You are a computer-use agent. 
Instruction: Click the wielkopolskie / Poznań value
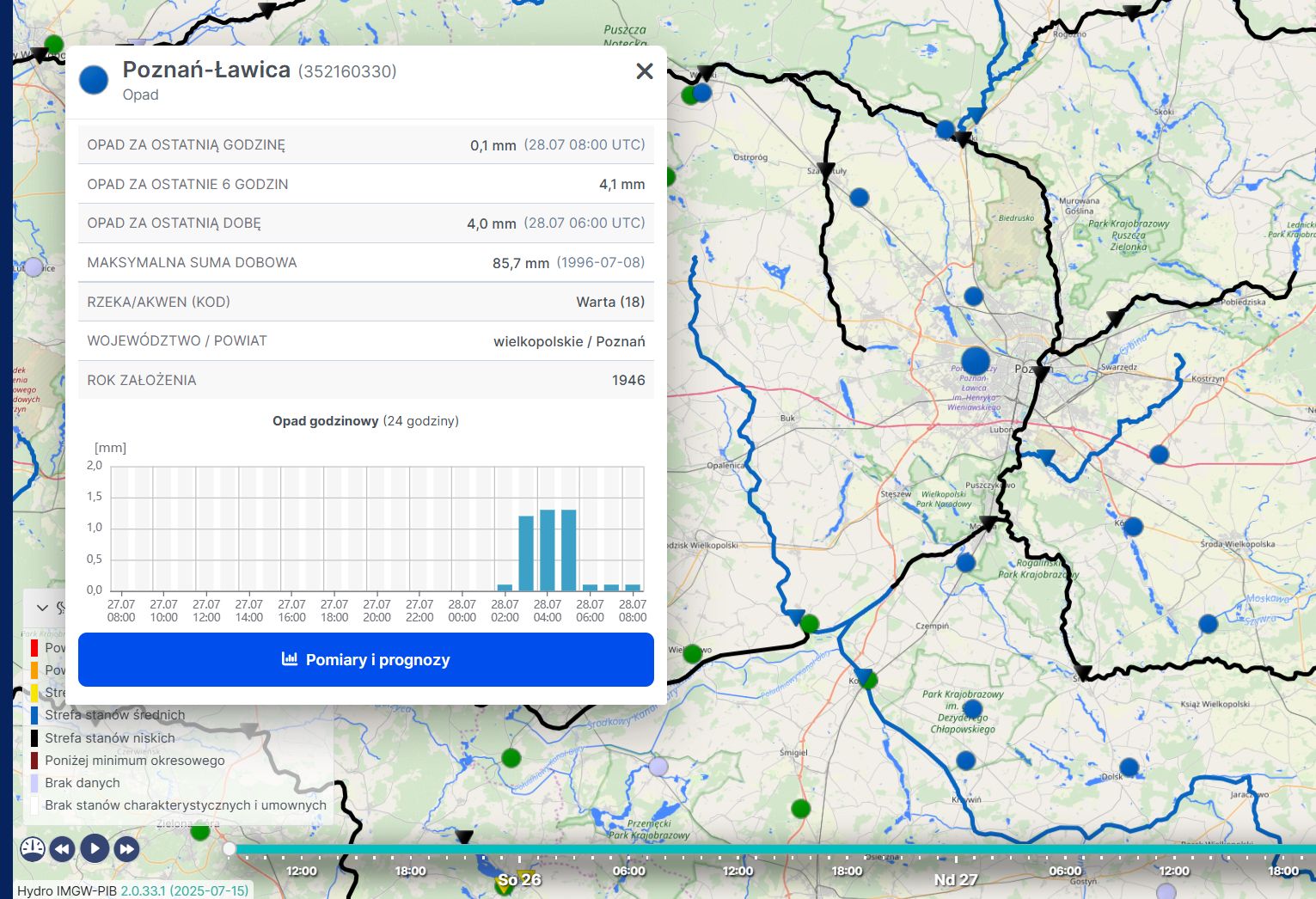click(x=569, y=341)
